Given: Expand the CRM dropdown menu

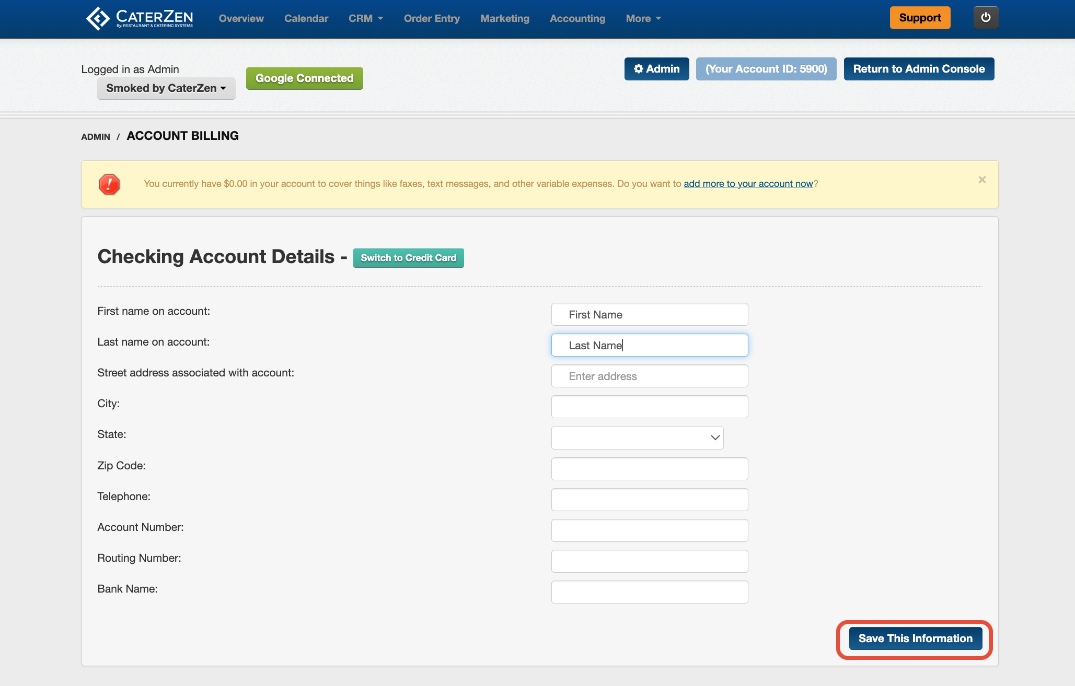Looking at the screenshot, I should pyautogui.click(x=365, y=19).
